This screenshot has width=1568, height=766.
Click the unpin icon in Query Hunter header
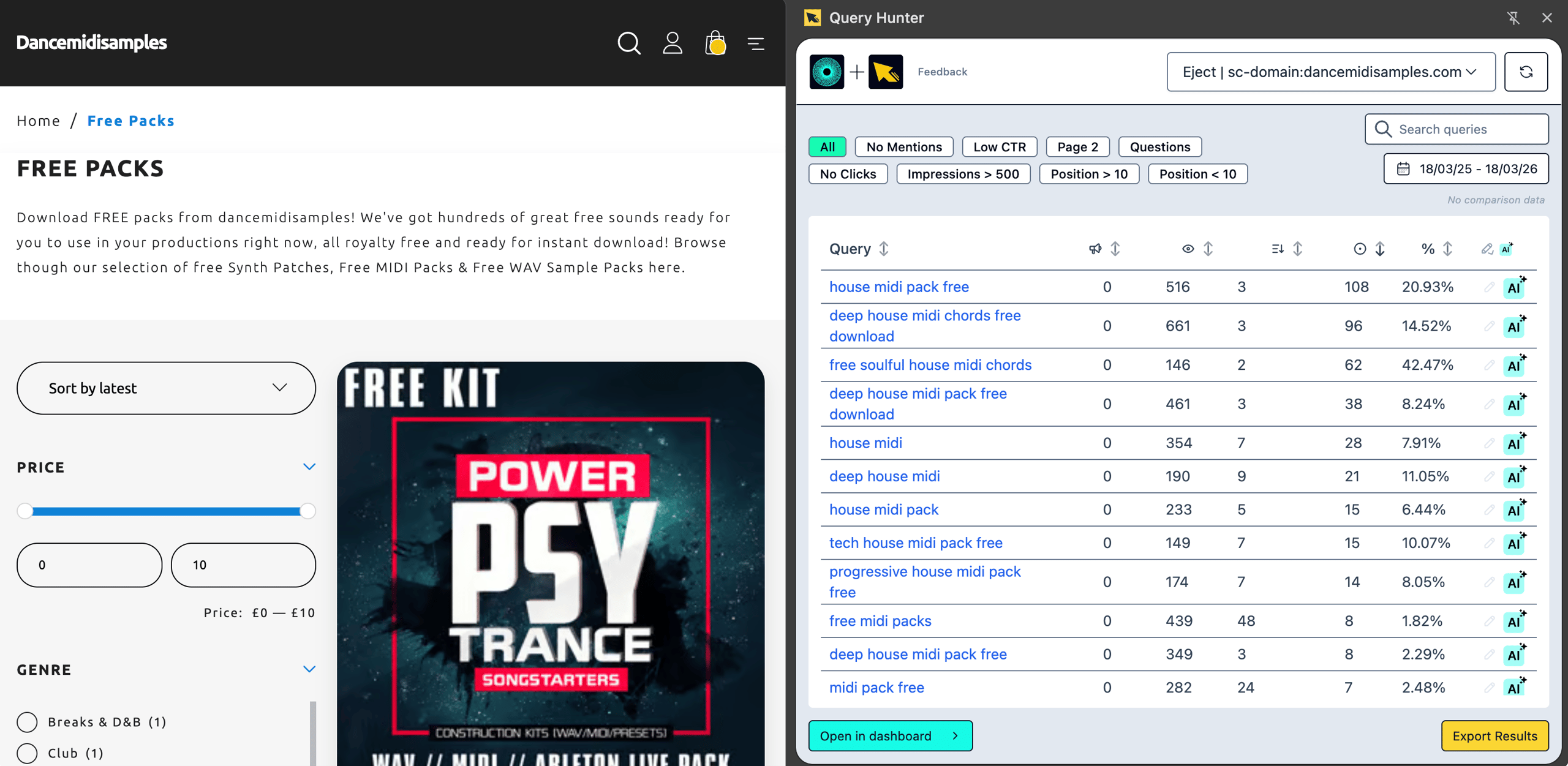point(1513,18)
